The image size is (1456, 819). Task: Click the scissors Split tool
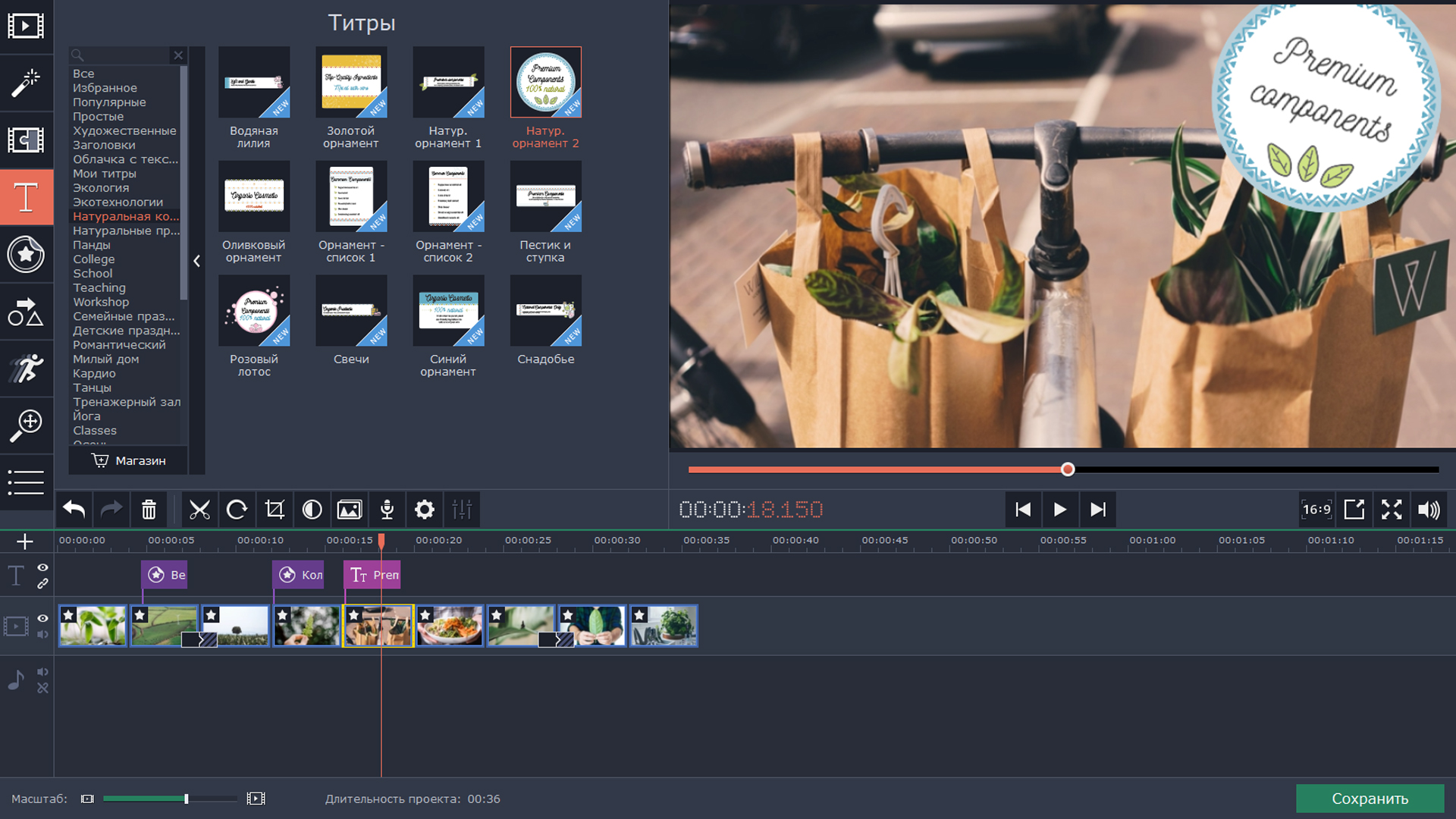coord(199,510)
